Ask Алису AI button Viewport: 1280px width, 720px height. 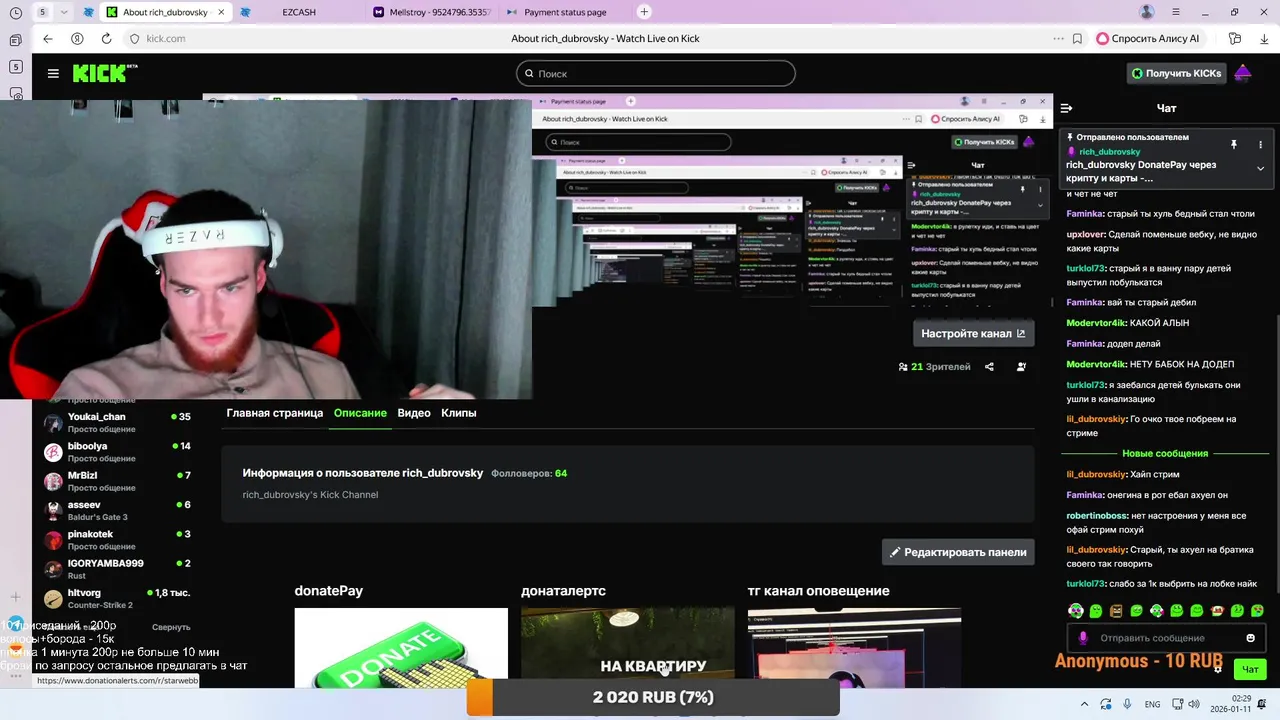[x=1148, y=38]
